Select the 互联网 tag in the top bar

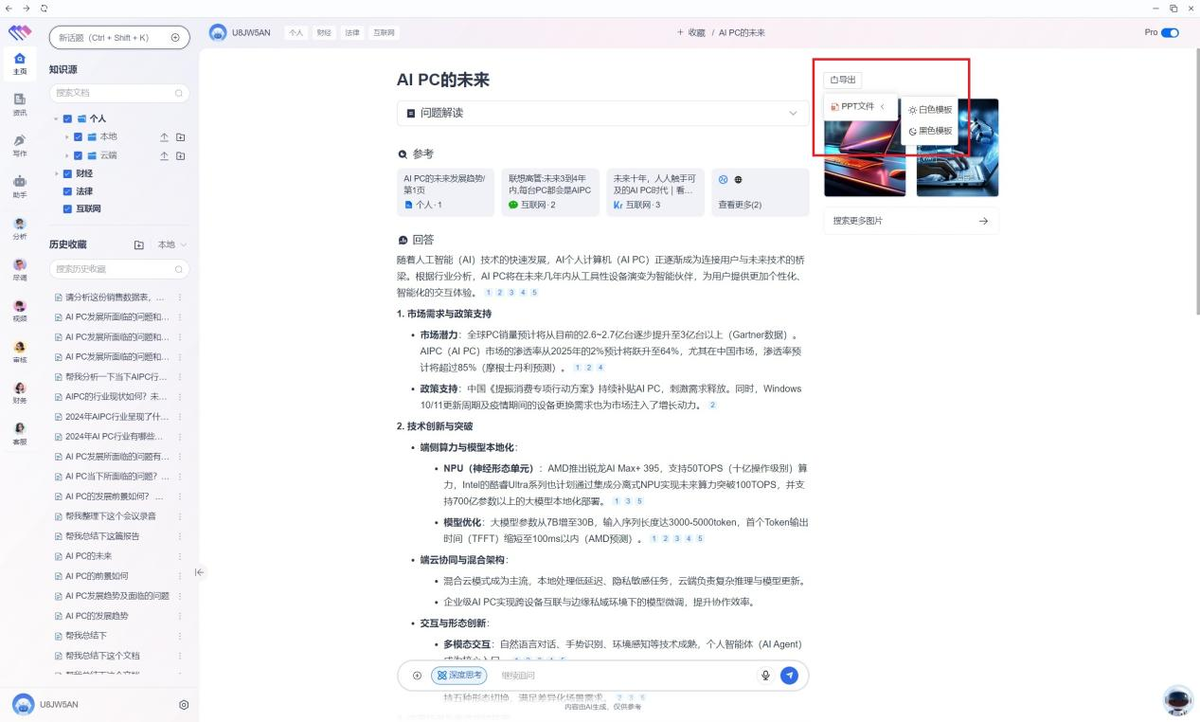pos(384,33)
